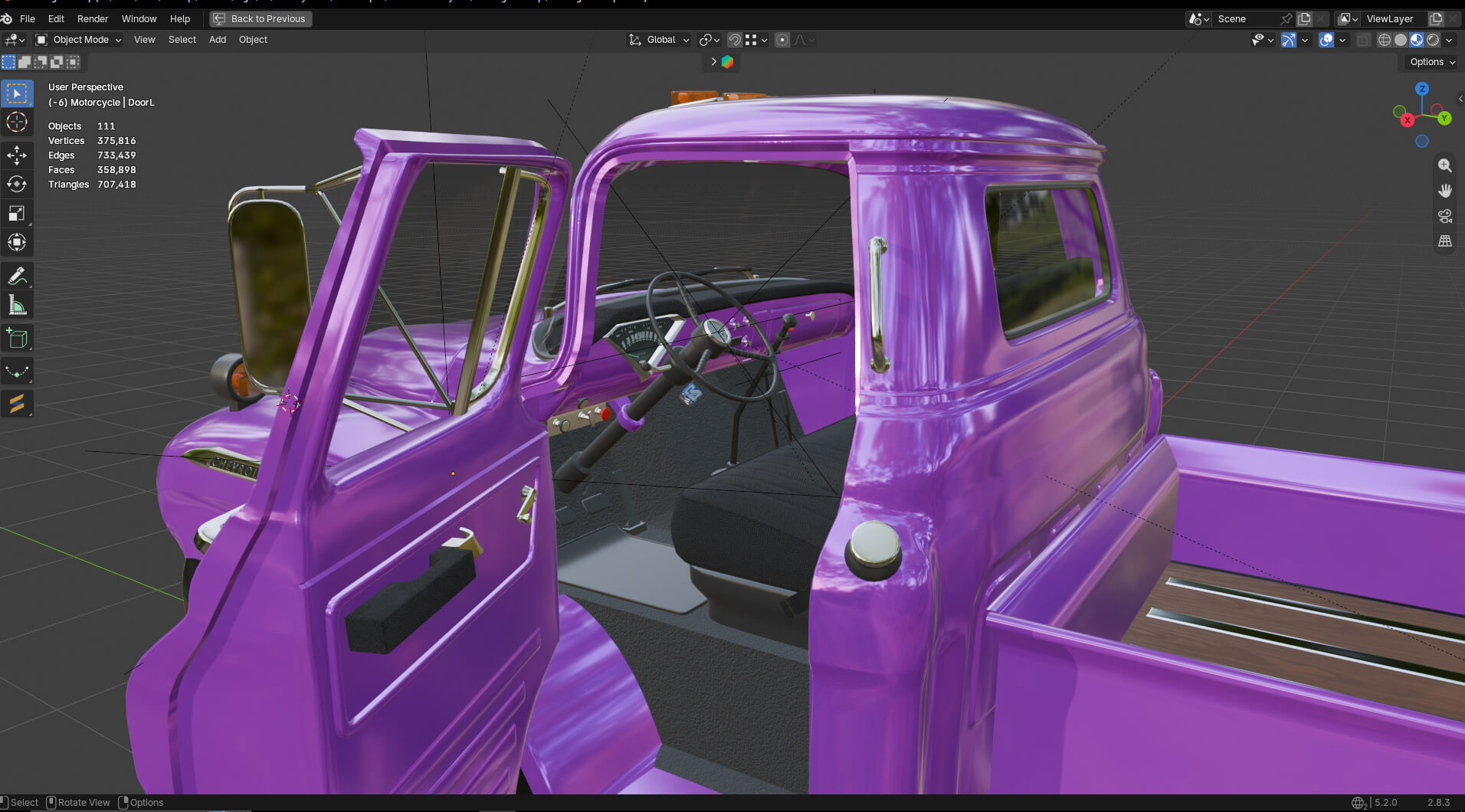
Task: Choose the Move tool
Action: pos(17,156)
